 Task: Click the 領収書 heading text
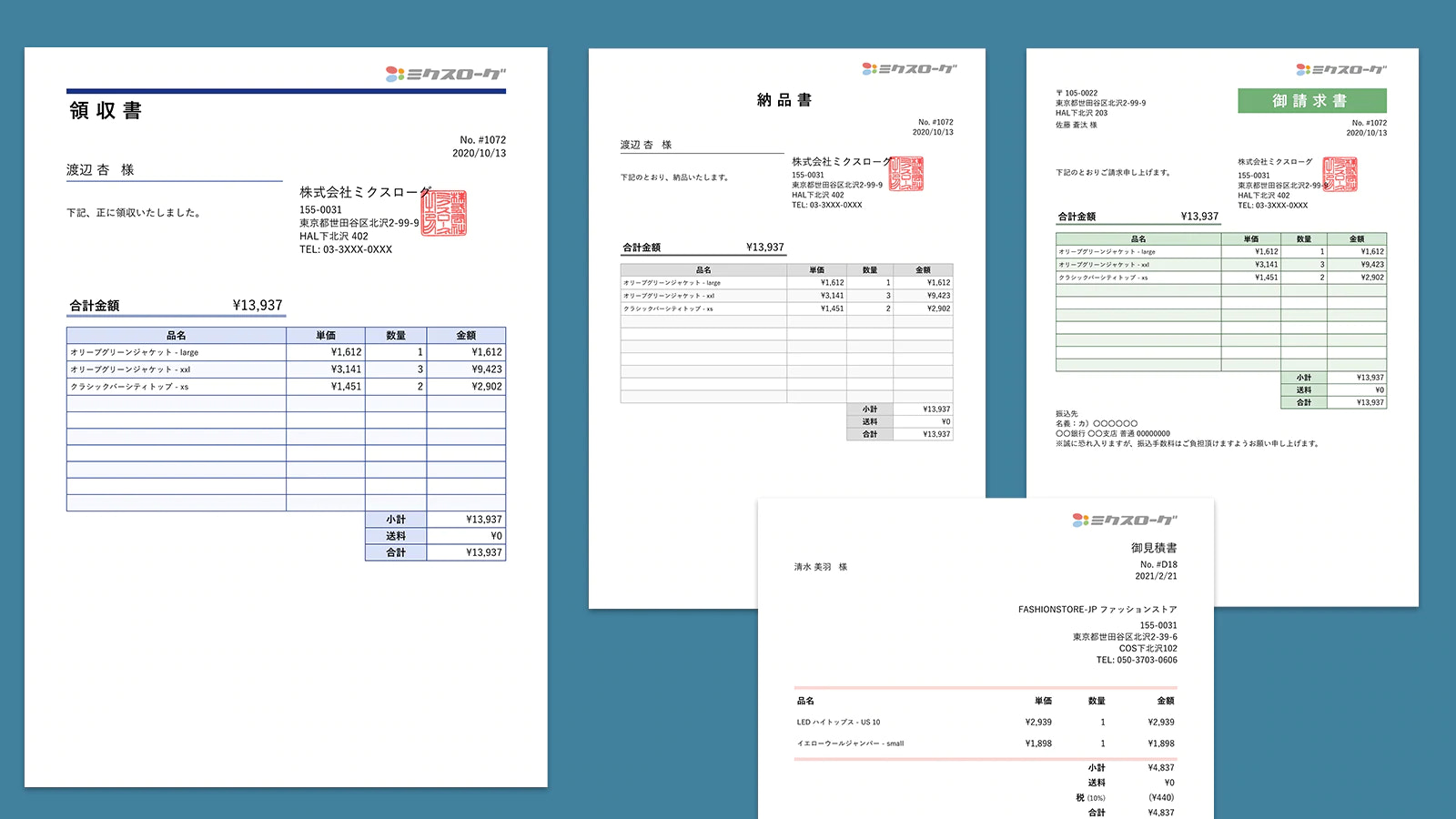tap(106, 111)
